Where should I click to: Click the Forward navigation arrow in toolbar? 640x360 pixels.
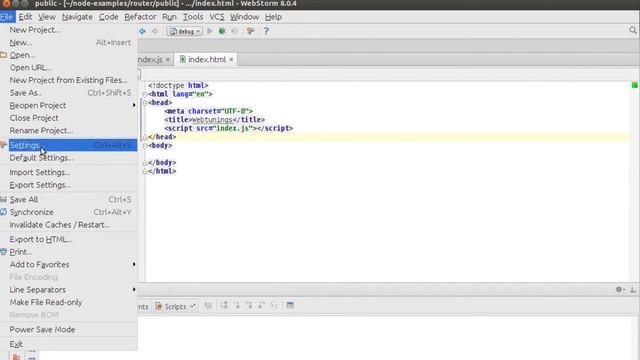[155, 31]
